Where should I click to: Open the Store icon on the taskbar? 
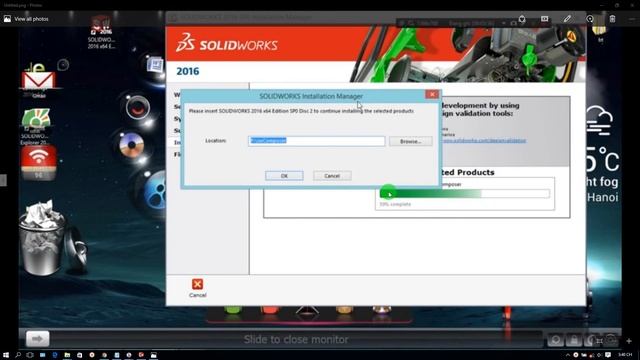(80, 355)
